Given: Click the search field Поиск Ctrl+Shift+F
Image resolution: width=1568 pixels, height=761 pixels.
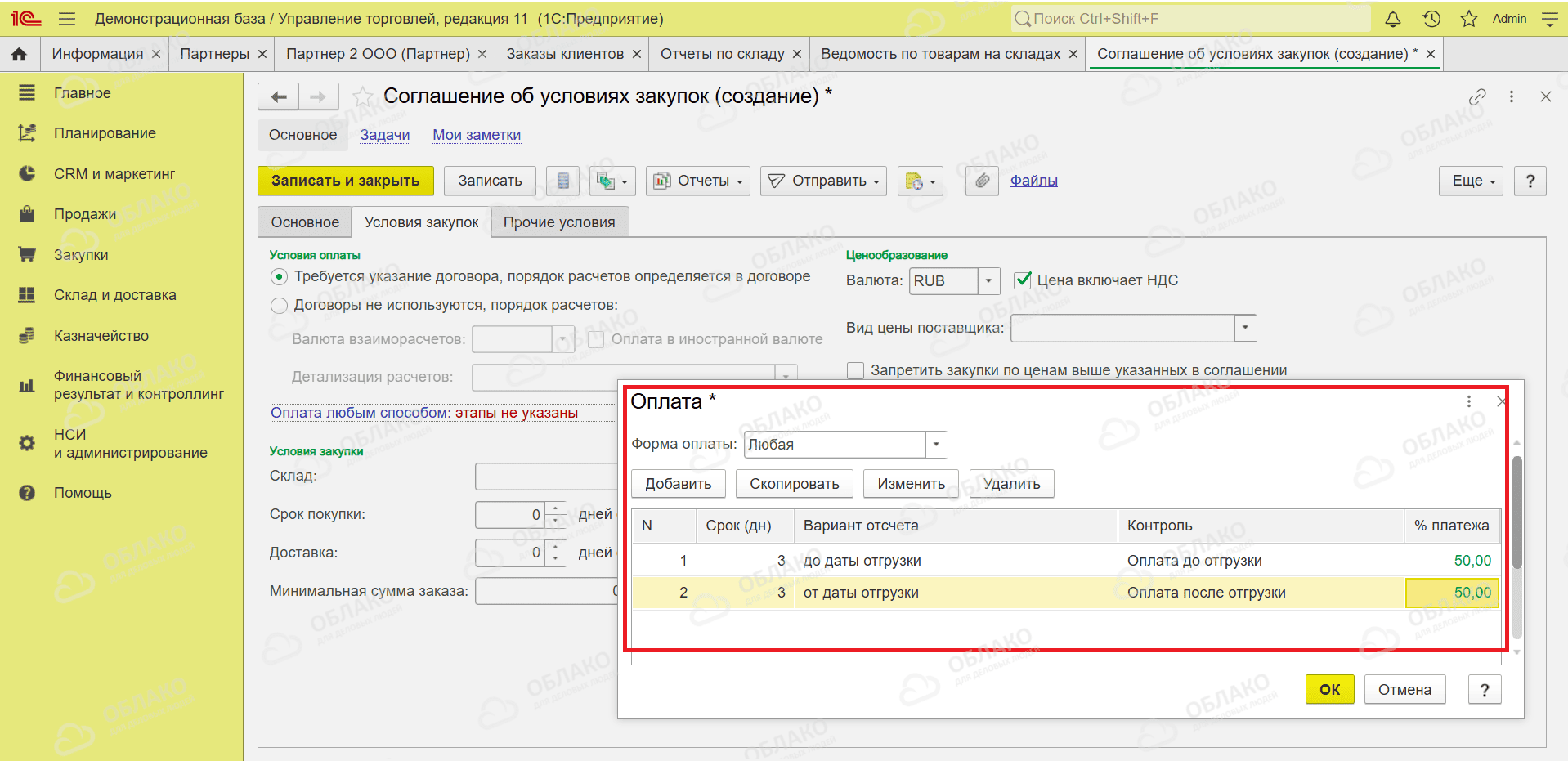Looking at the screenshot, I should (x=1190, y=19).
